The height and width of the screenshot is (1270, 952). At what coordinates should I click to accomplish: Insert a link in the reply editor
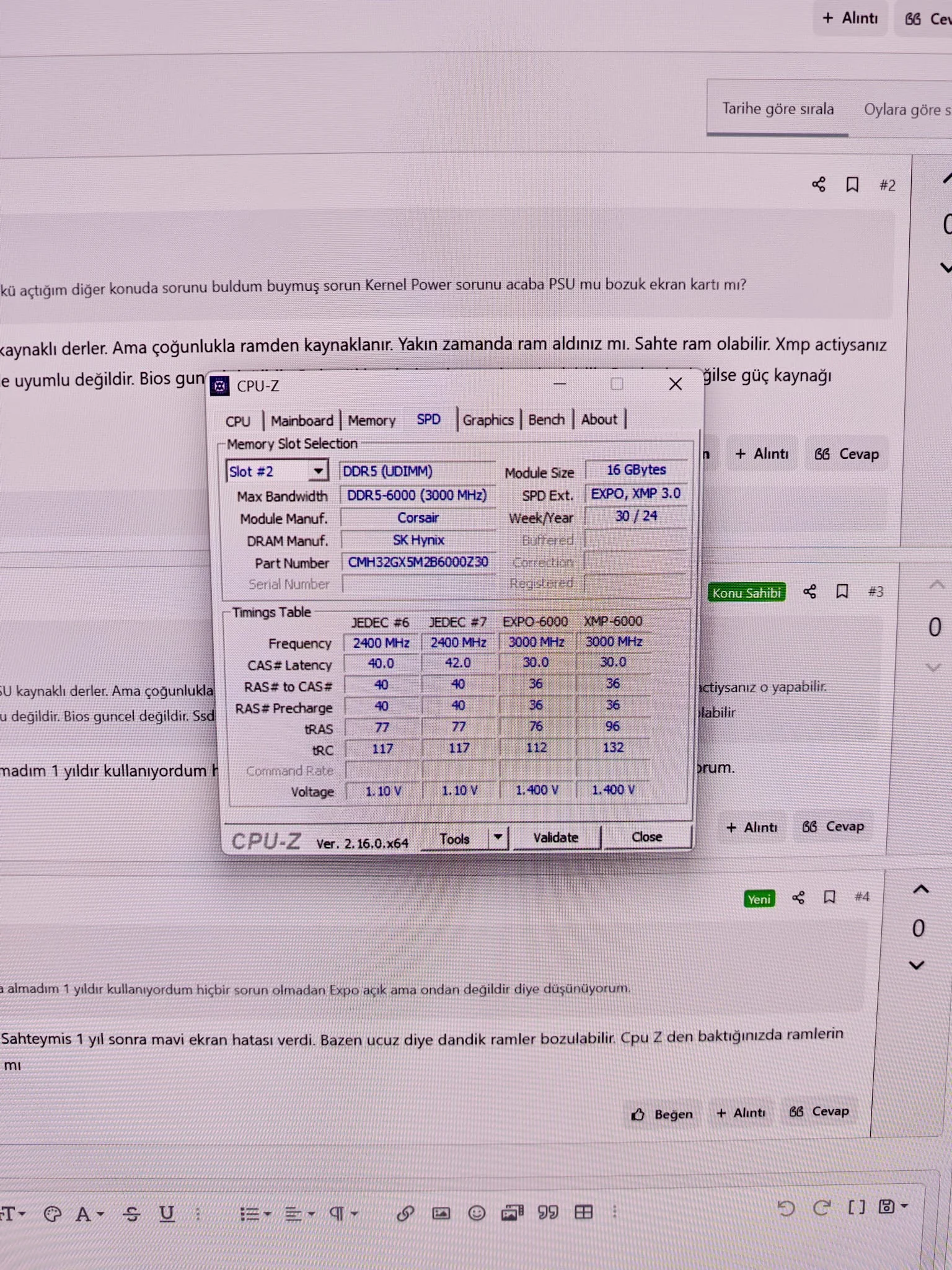405,1213
